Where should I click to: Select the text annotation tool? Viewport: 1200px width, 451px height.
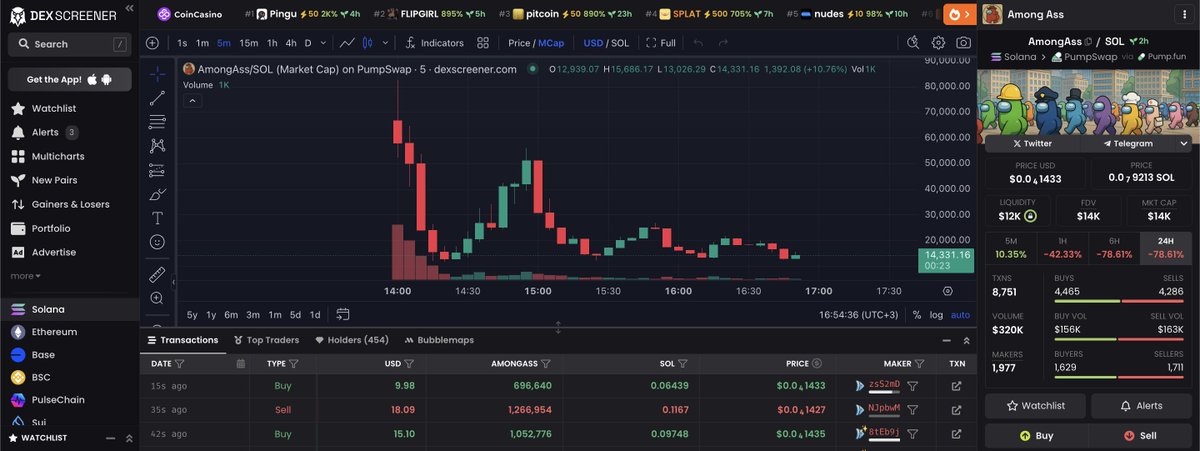pos(157,218)
